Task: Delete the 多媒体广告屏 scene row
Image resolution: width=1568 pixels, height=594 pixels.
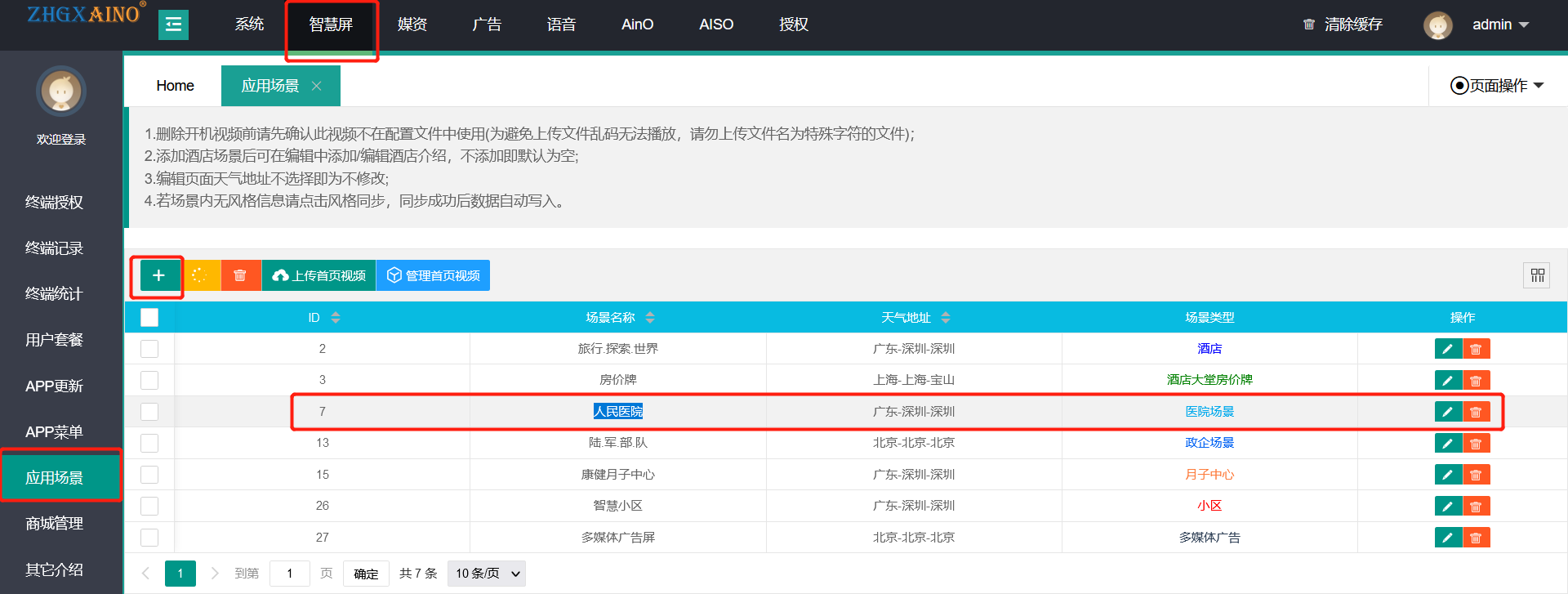Action: coord(1476,538)
